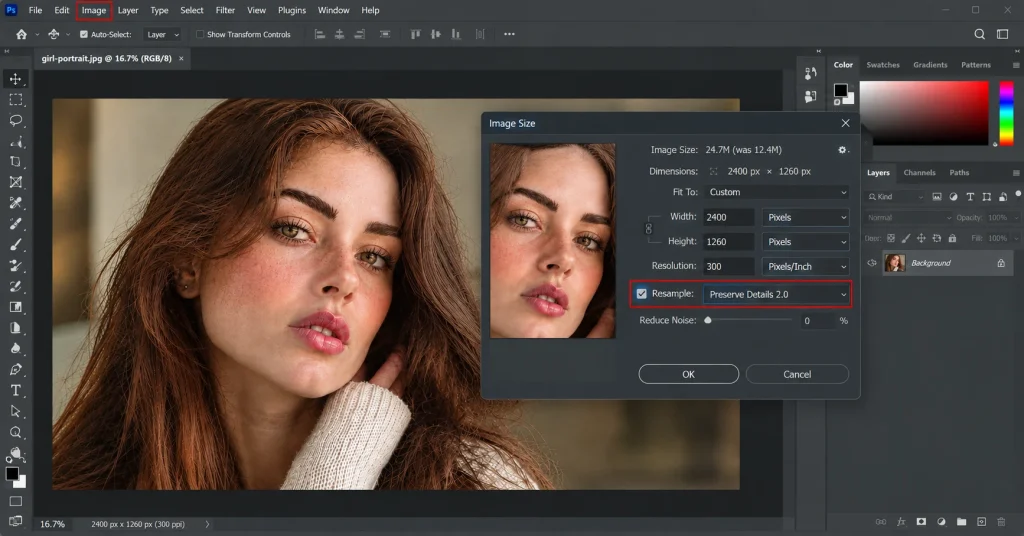Screen dimensions: 1024x536
Task: Click Cancel in Image Size dialog
Action: tap(797, 374)
